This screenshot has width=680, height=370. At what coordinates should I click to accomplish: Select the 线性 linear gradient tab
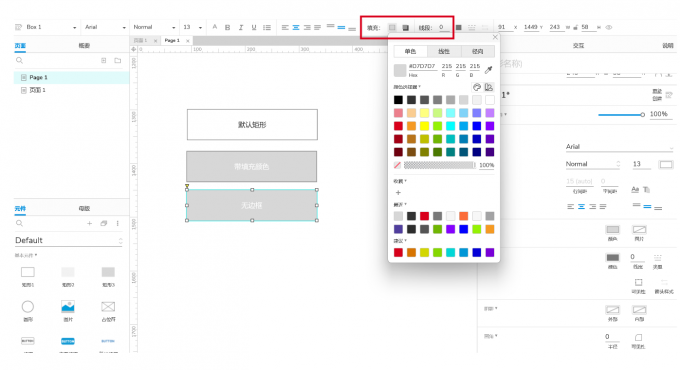pyautogui.click(x=444, y=51)
